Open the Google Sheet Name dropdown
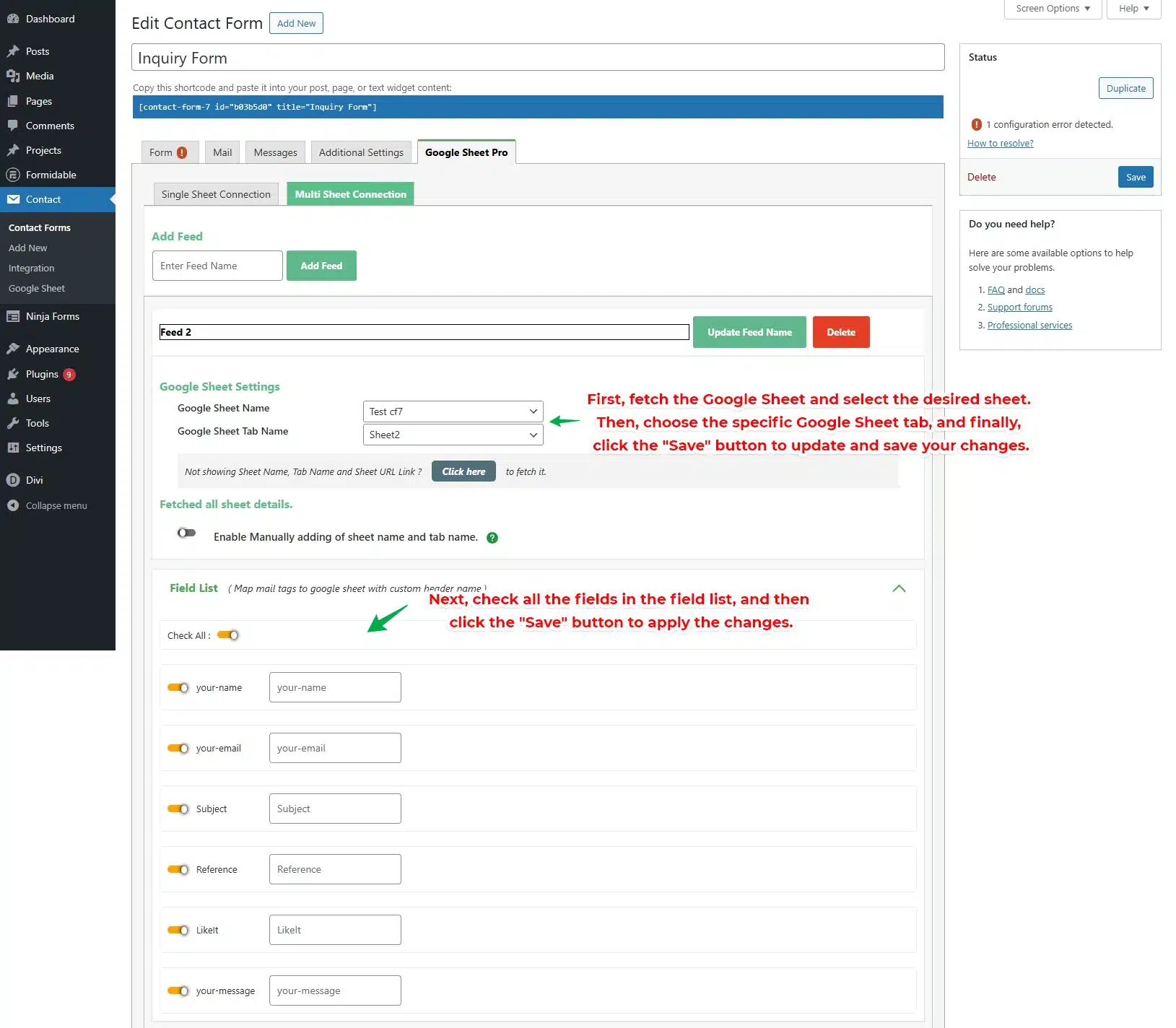 (453, 411)
